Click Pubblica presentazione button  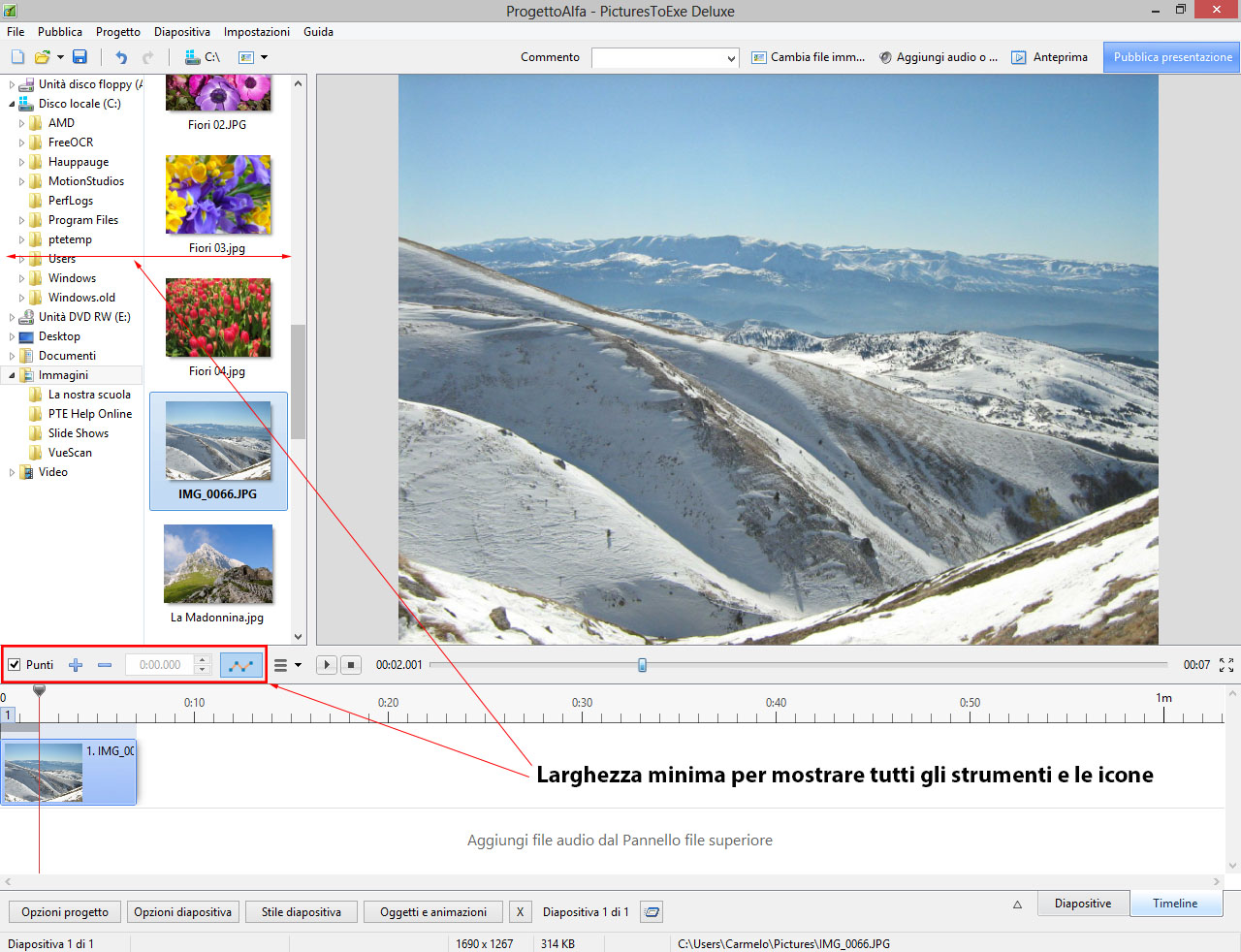(1172, 57)
